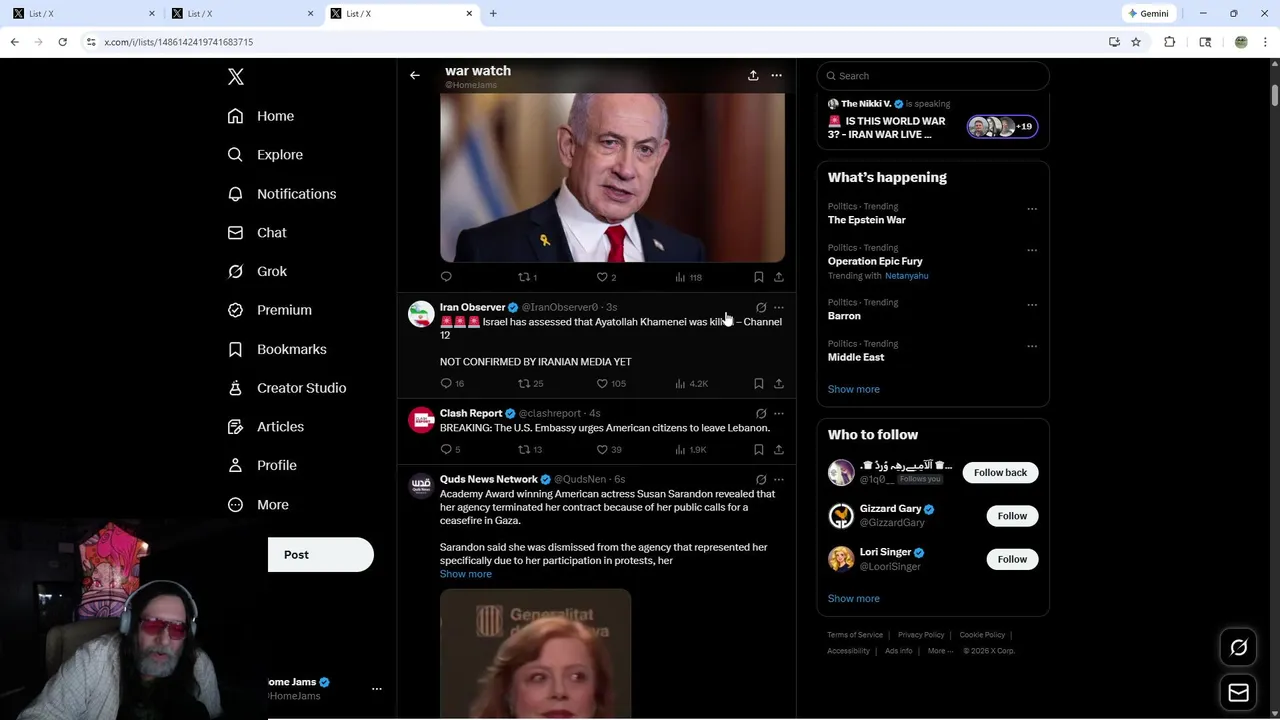Bookmark the Iran Observer post
Viewport: 1280px width, 720px height.
tap(758, 383)
